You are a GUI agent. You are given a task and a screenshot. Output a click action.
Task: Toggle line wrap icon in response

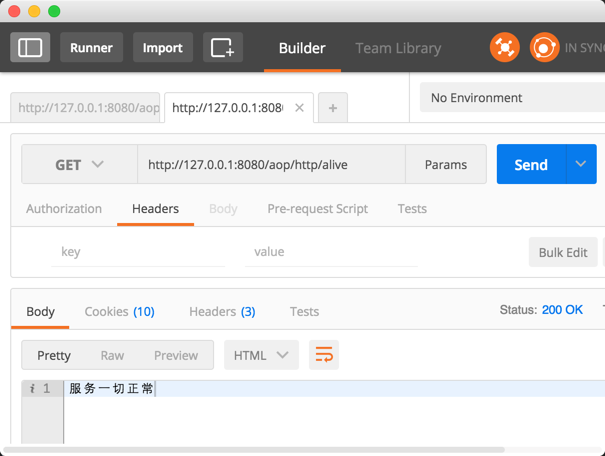(x=323, y=355)
